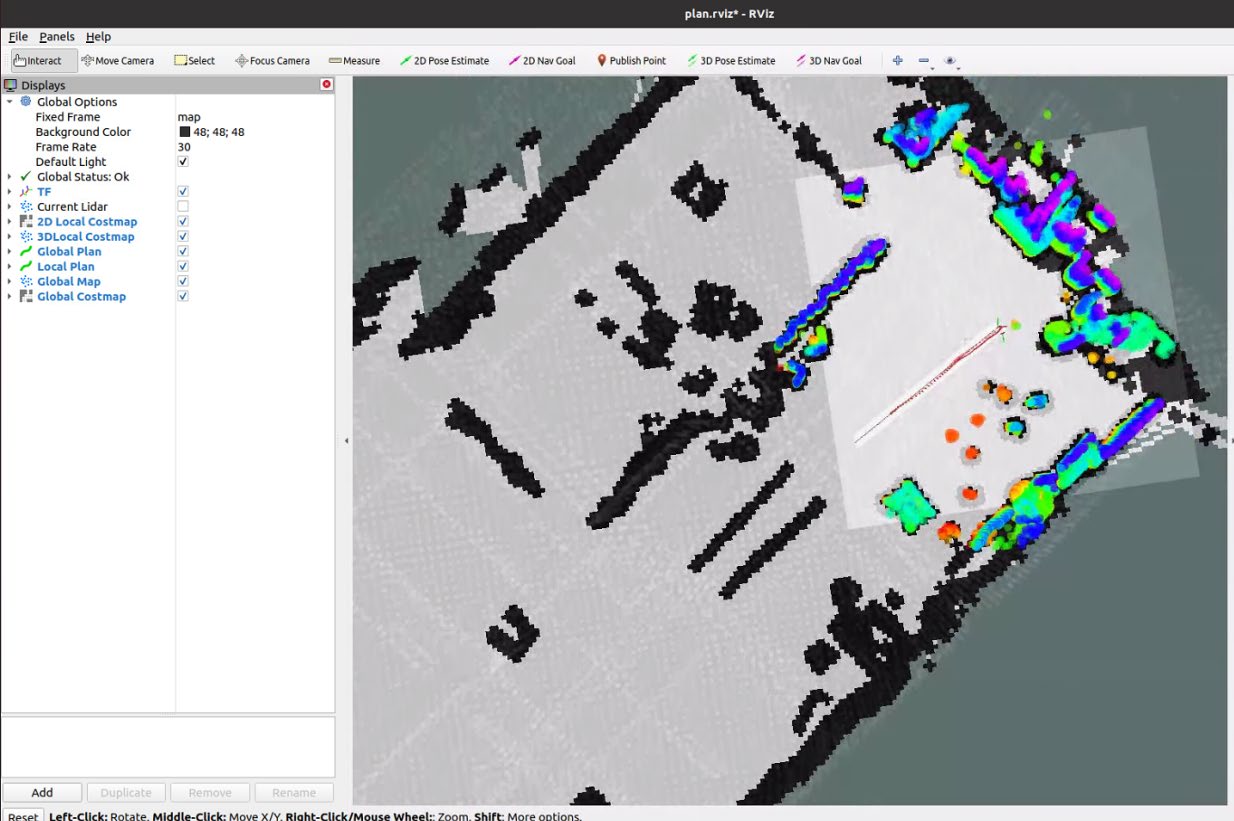Click the 2D Local Costmap icon
The height and width of the screenshot is (821, 1234).
26,222
